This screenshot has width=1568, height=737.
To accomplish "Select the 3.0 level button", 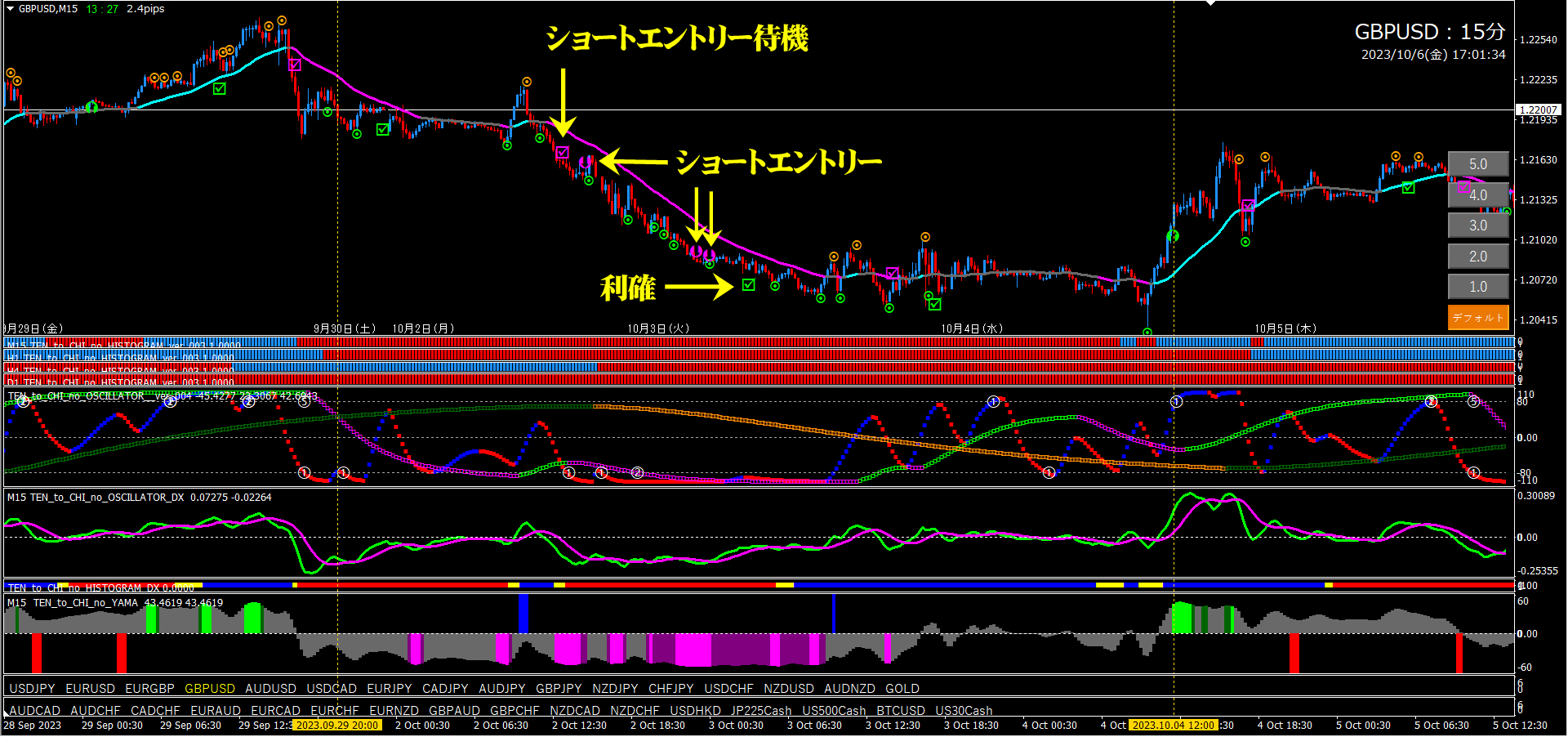I will (1478, 226).
